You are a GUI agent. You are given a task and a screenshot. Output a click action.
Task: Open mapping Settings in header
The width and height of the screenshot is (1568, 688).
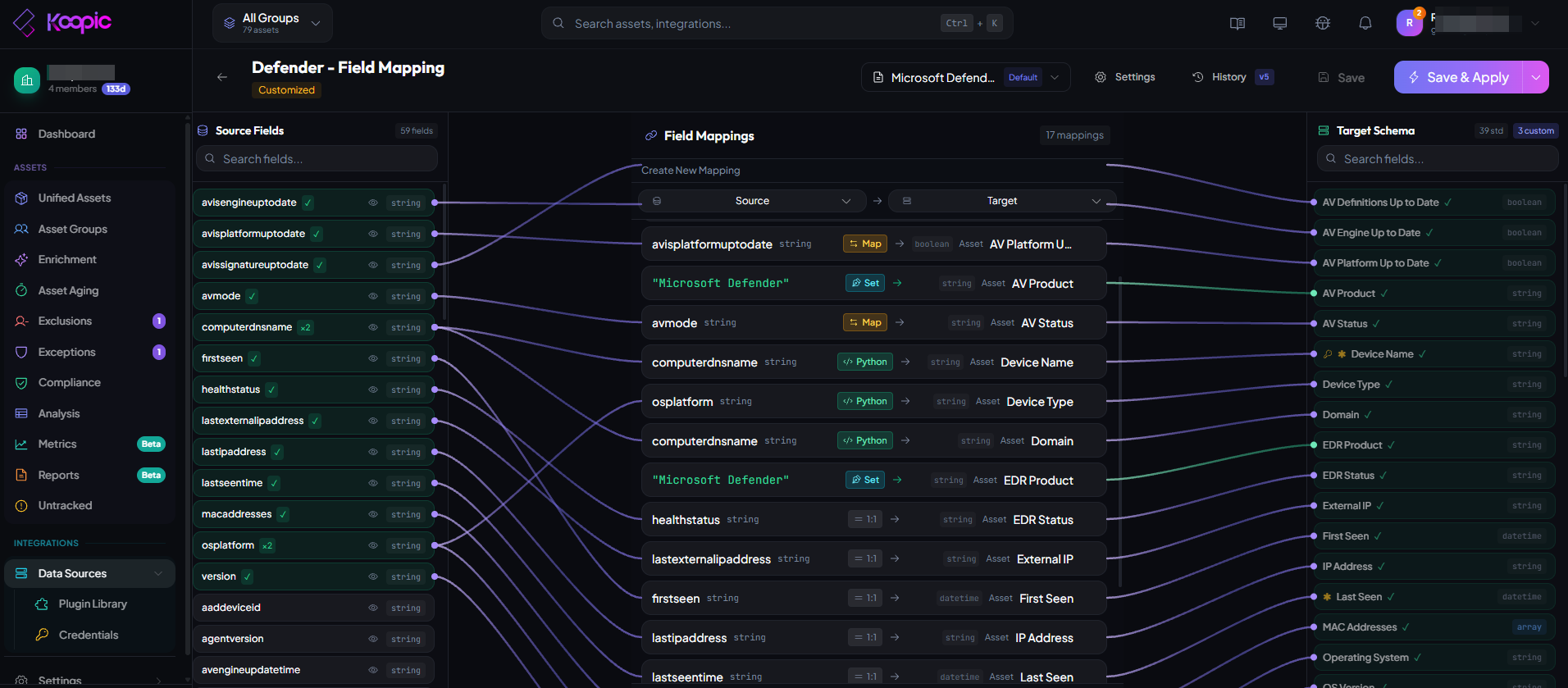1125,77
